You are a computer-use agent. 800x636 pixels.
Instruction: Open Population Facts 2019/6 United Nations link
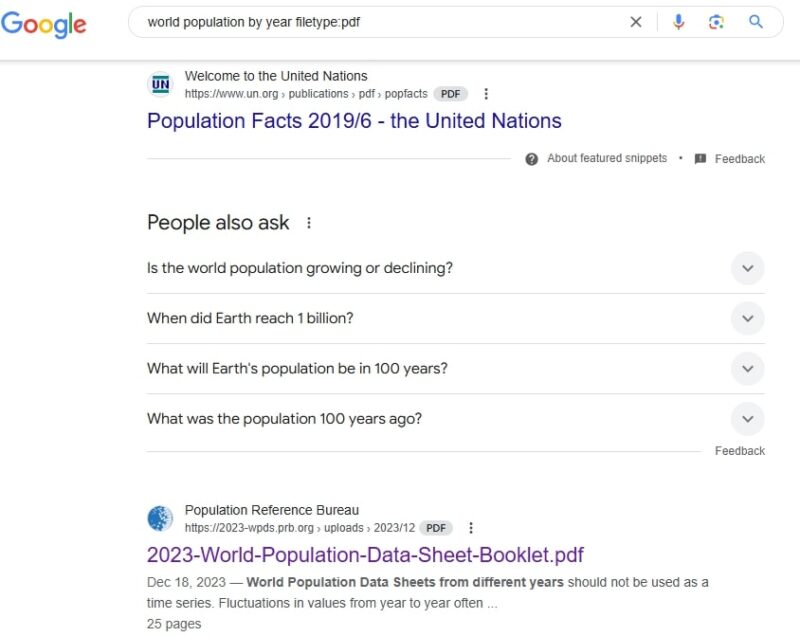[x=354, y=121]
